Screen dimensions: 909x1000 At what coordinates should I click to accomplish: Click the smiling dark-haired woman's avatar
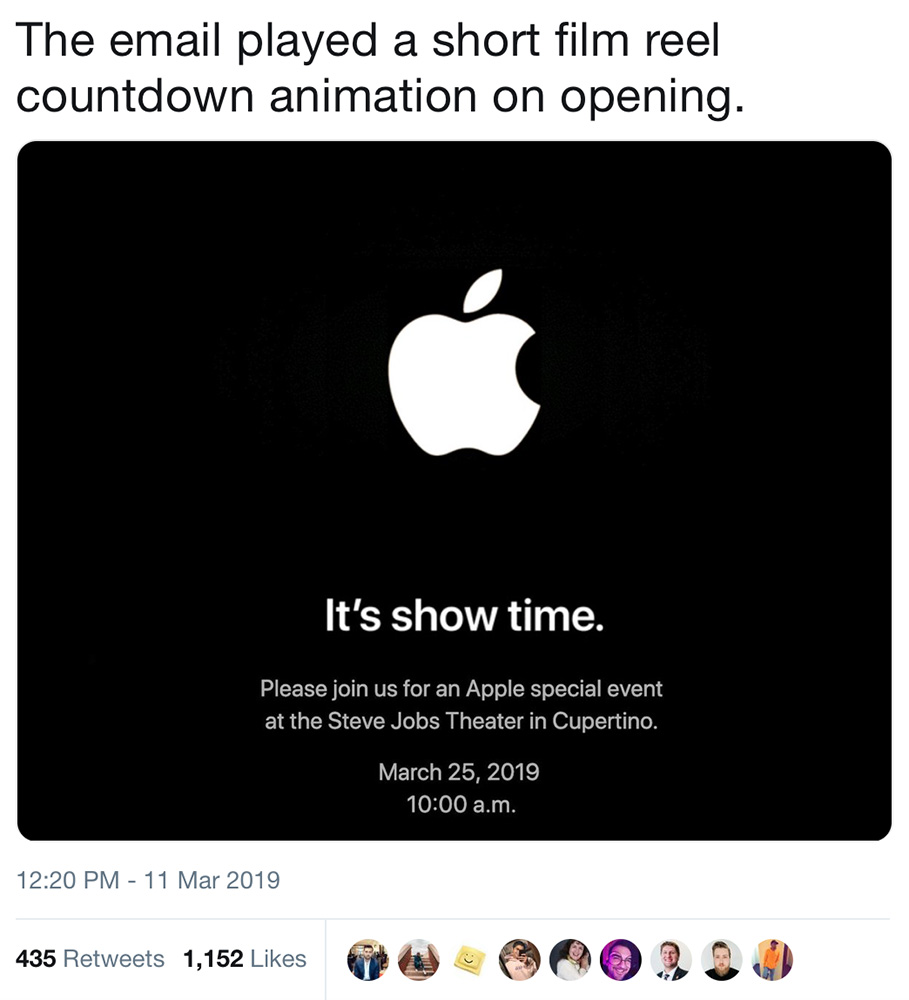570,959
